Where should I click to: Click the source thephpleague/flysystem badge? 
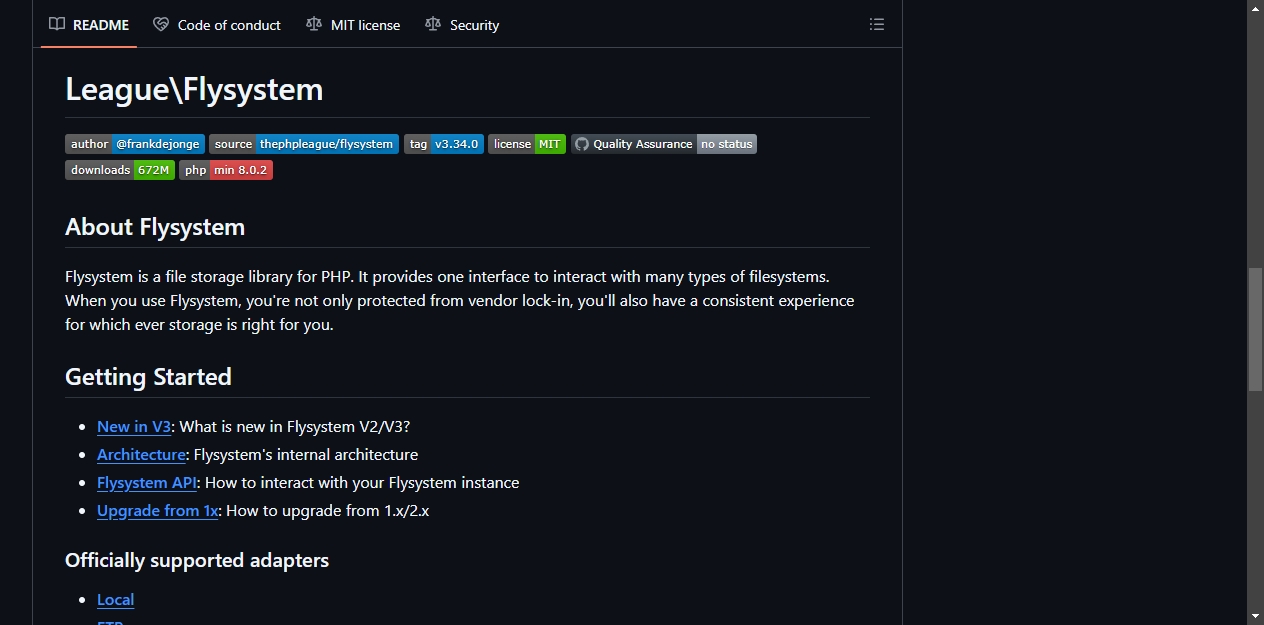tap(304, 144)
